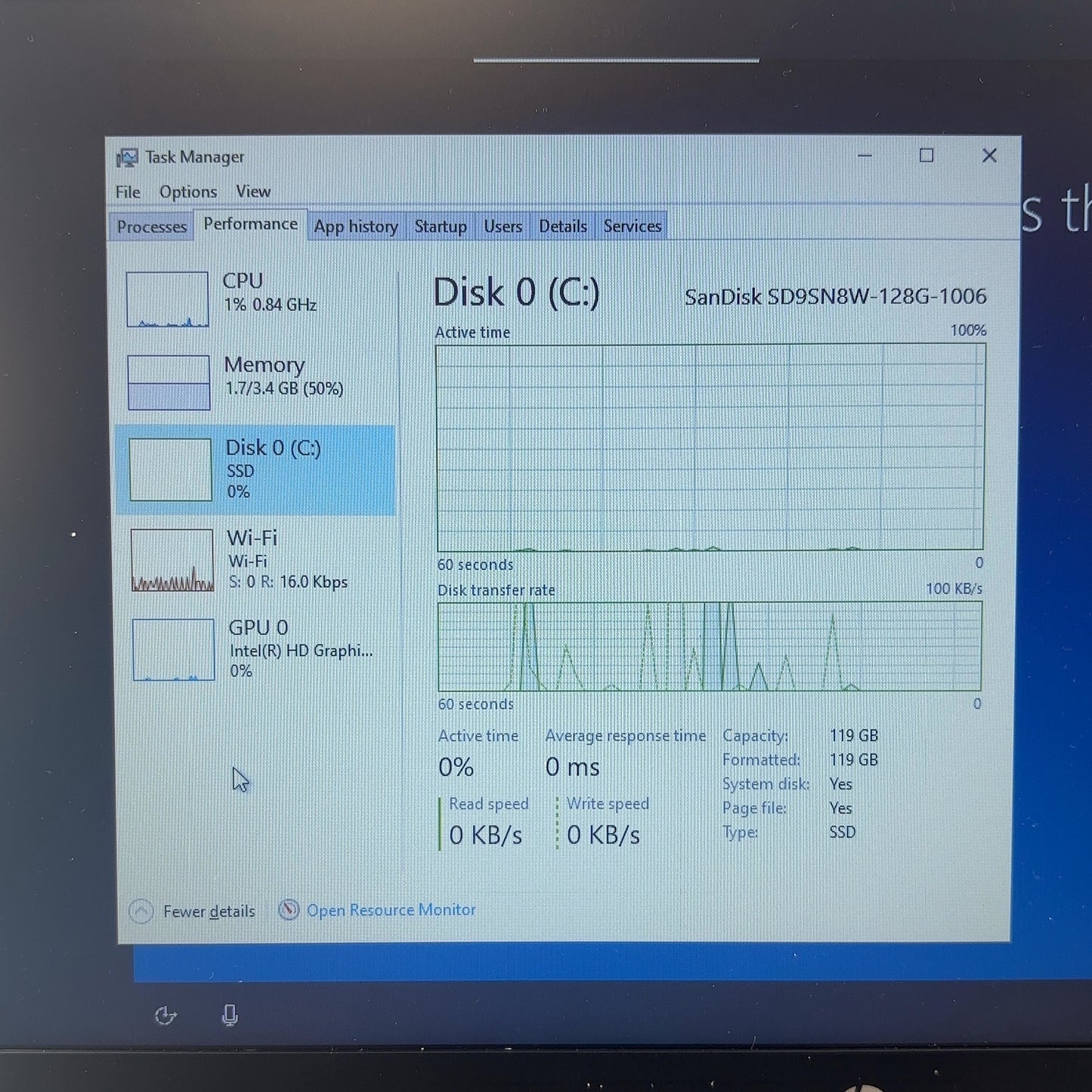Switch to the Startup tab
Viewport: 1092px width, 1092px height.
441,227
